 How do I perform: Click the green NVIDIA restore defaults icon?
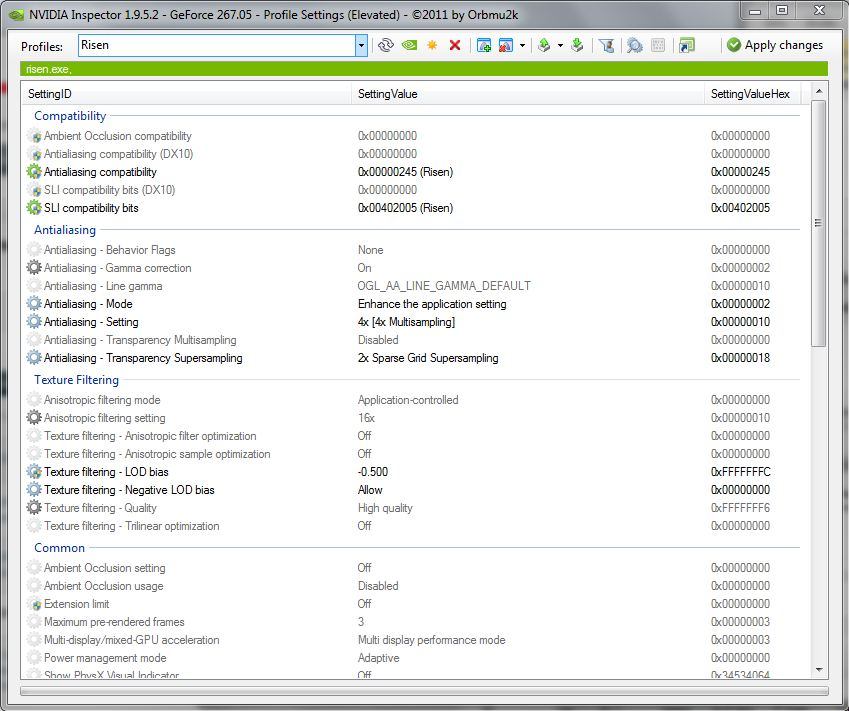click(409, 45)
